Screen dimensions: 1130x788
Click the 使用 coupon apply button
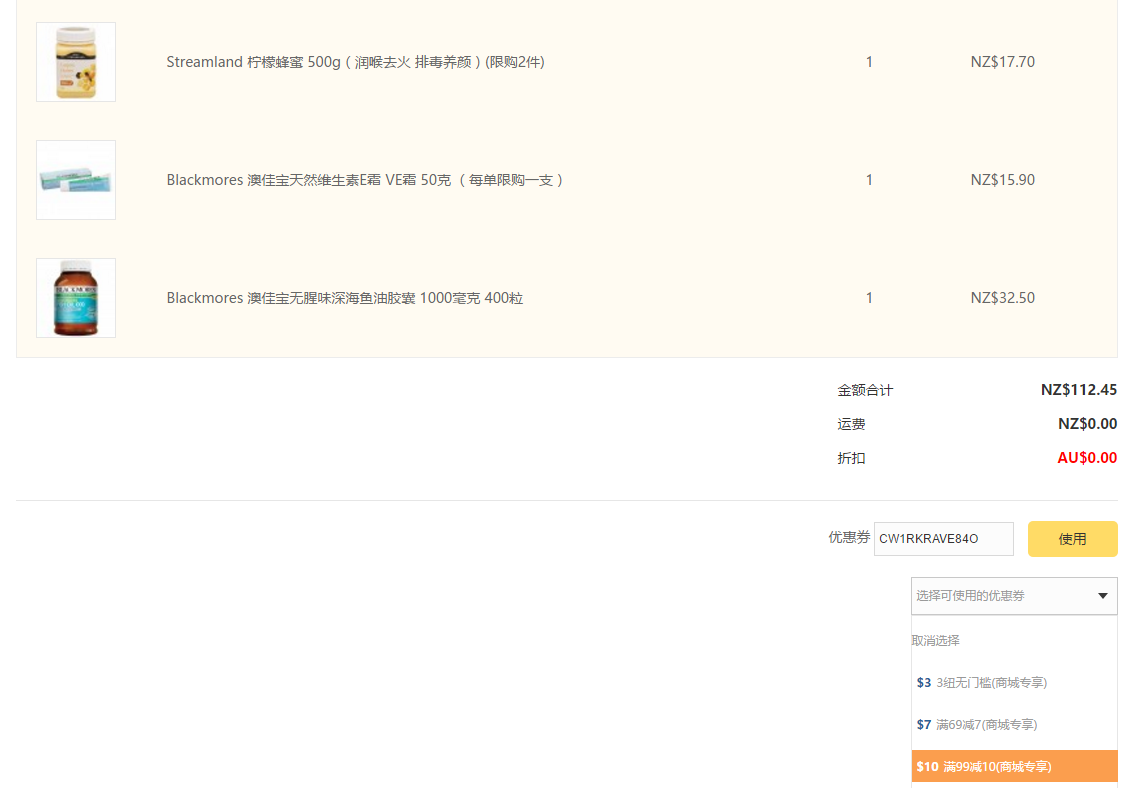[1072, 539]
